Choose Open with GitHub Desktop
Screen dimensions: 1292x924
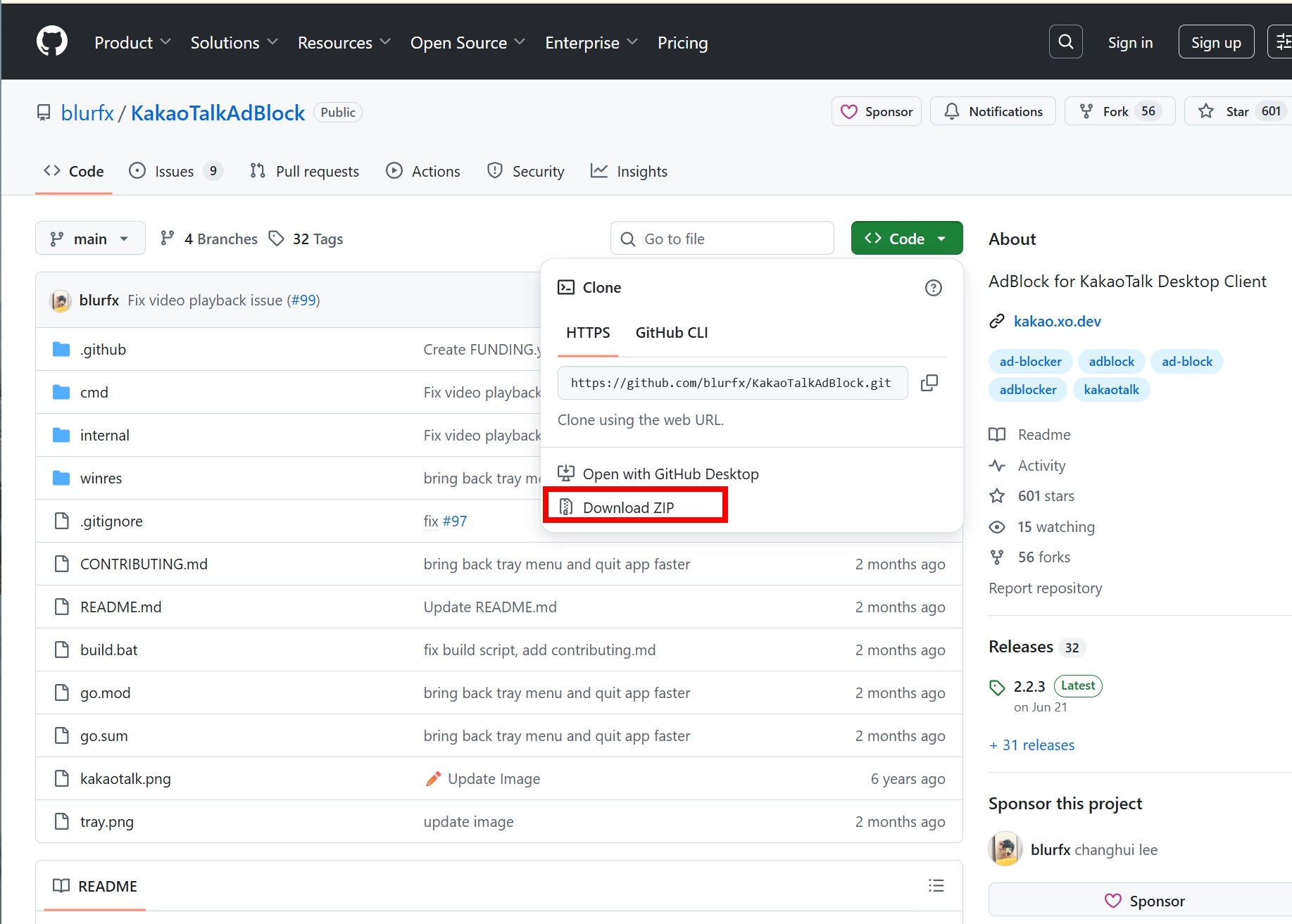pos(658,474)
